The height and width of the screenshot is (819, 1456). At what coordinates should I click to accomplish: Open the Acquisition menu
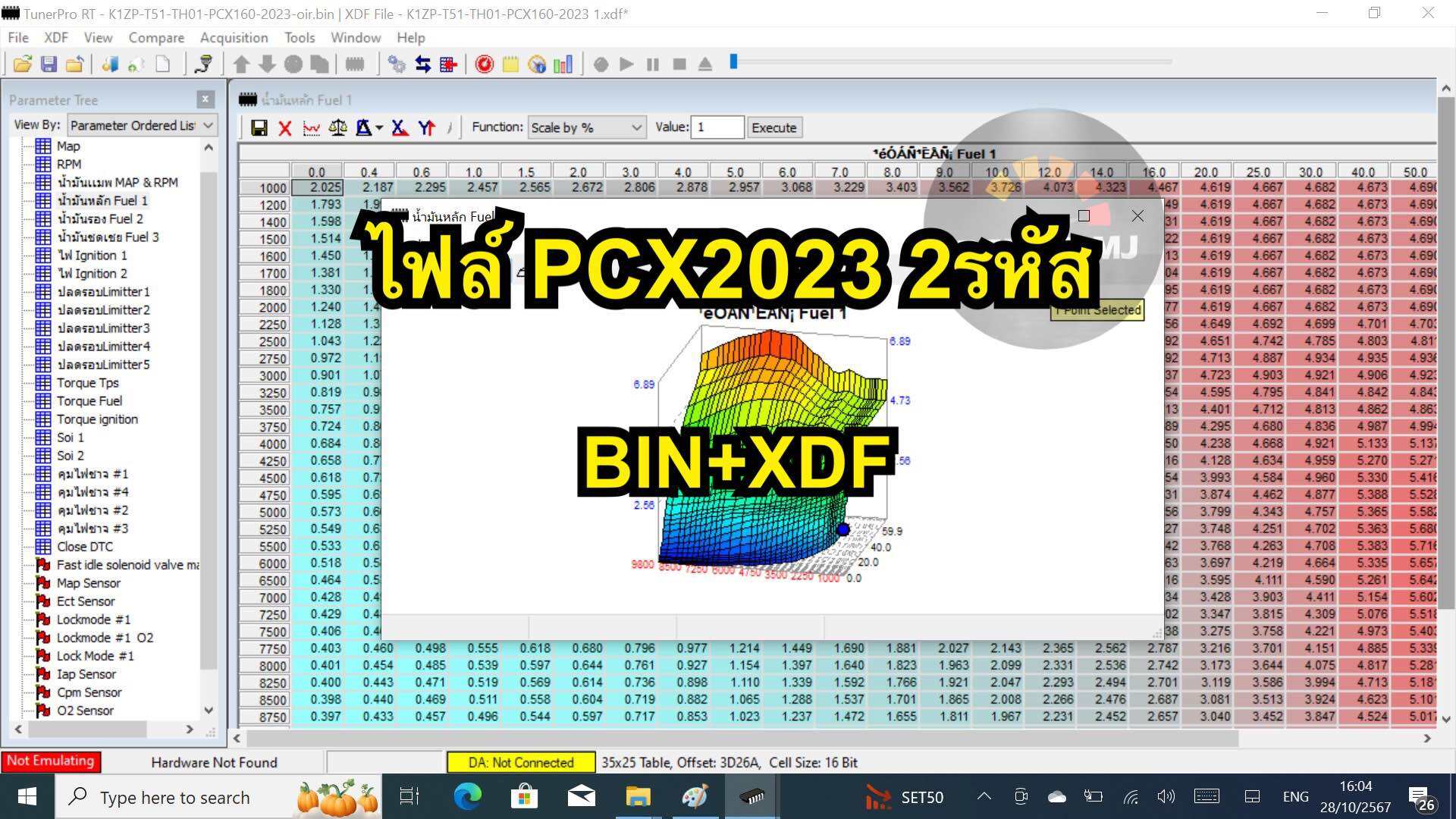click(234, 37)
